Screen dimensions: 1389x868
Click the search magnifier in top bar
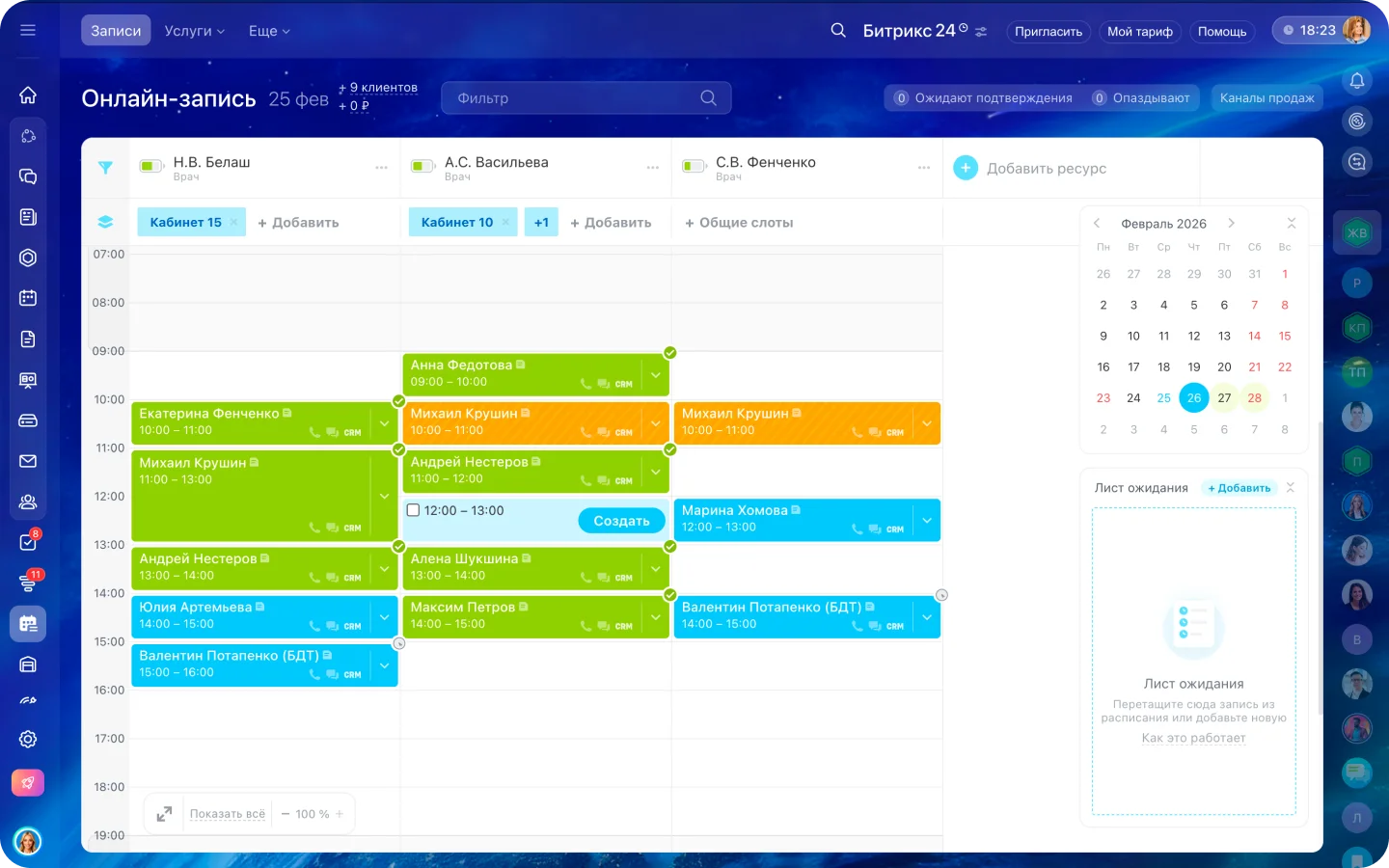[838, 31]
